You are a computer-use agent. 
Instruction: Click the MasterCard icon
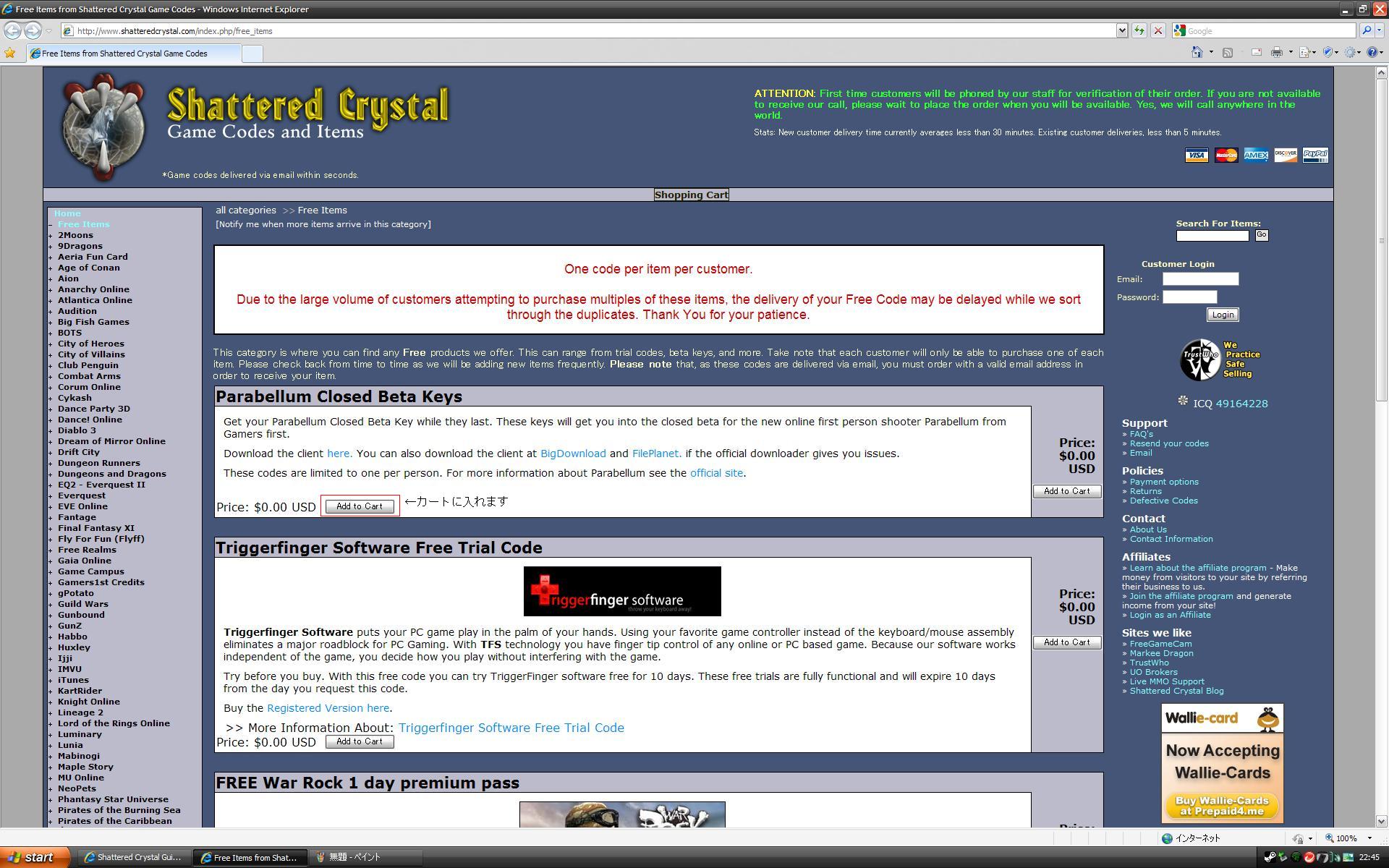[1226, 156]
